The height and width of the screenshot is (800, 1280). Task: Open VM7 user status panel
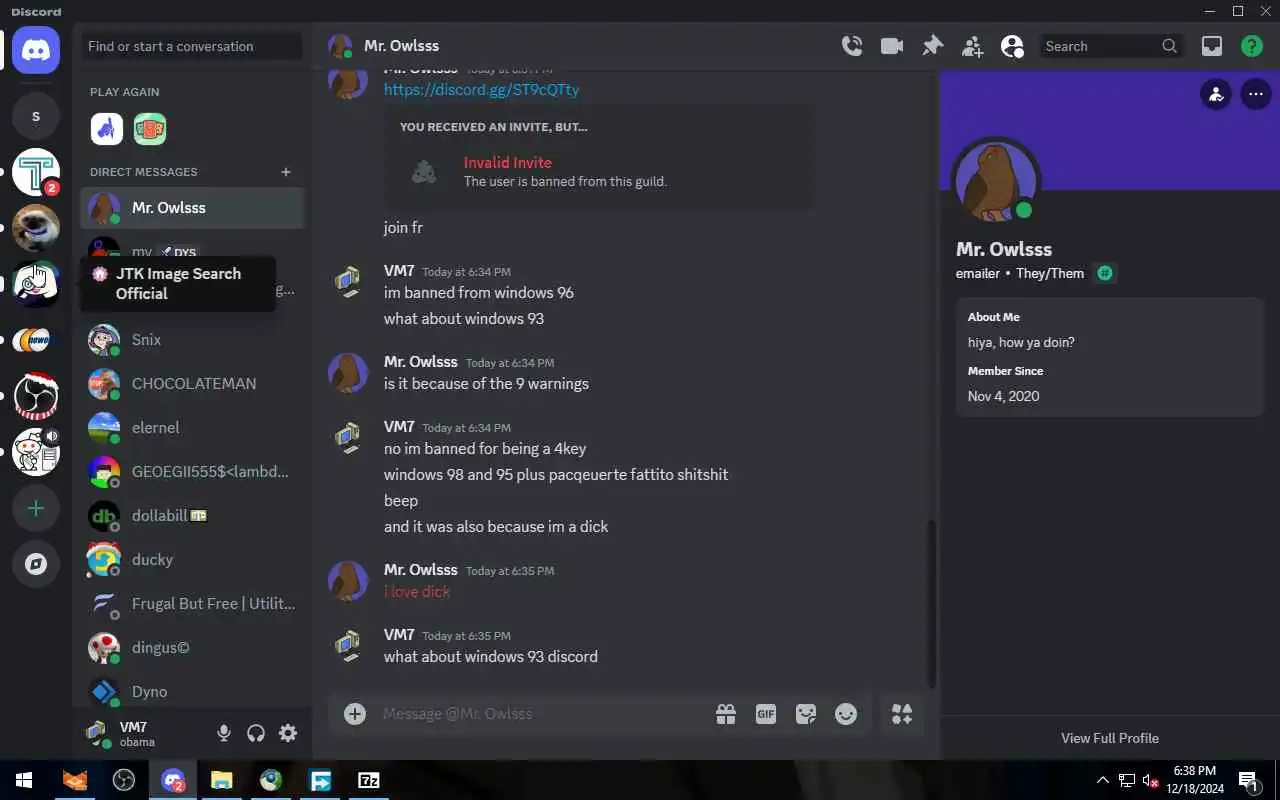pyautogui.click(x=142, y=734)
